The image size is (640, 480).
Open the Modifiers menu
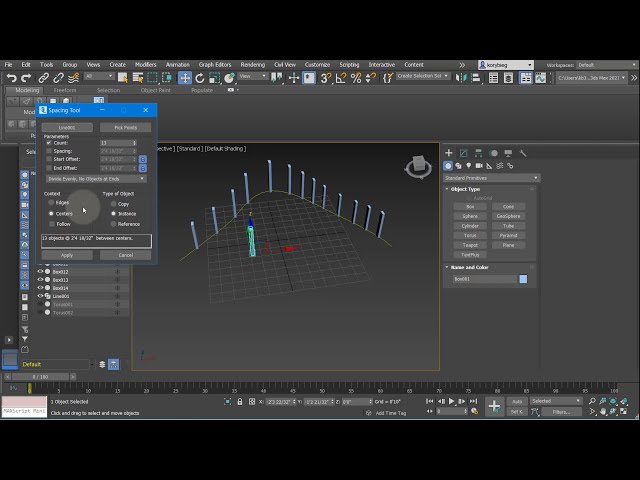[x=145, y=64]
